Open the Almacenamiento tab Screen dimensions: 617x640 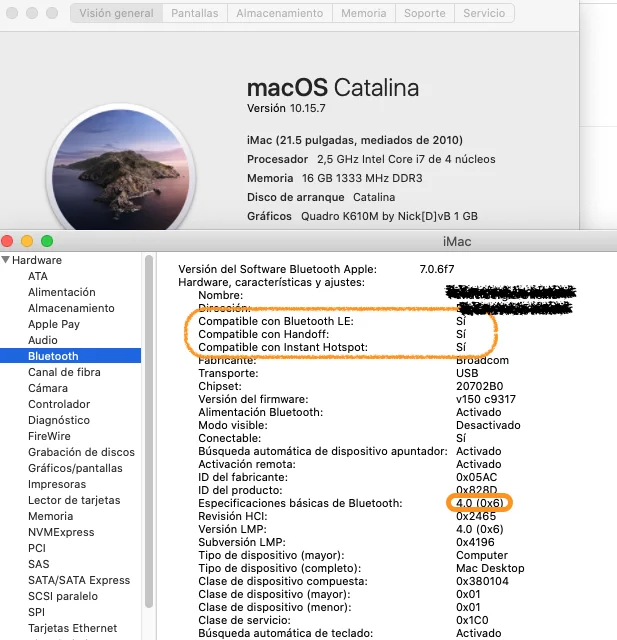click(x=280, y=13)
